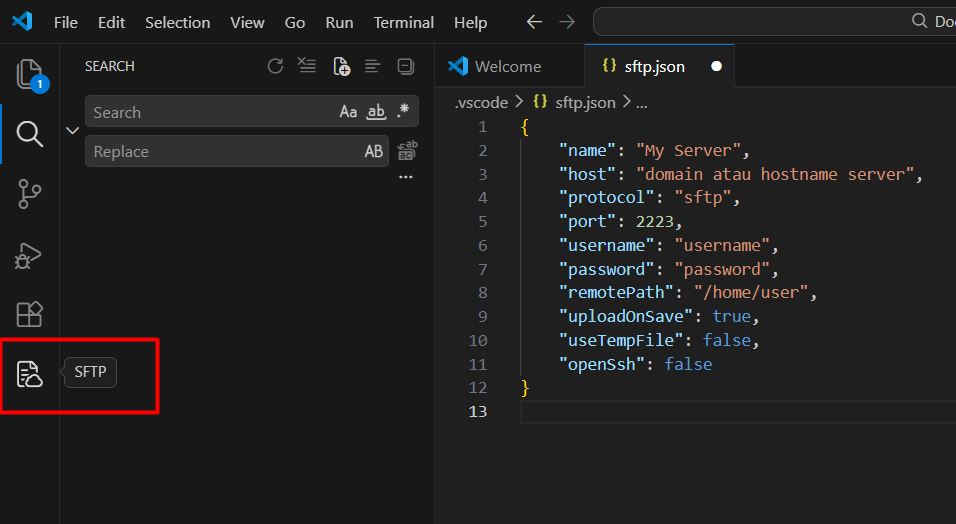Open the Run and Debug view
The width and height of the screenshot is (956, 524).
(30, 255)
